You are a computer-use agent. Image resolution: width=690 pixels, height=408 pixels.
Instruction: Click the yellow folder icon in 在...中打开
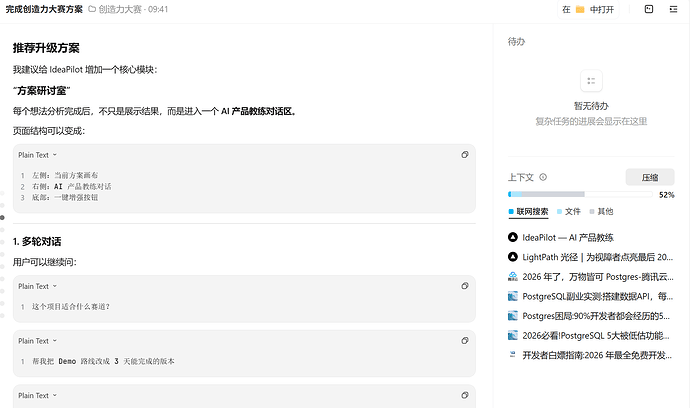(x=580, y=10)
